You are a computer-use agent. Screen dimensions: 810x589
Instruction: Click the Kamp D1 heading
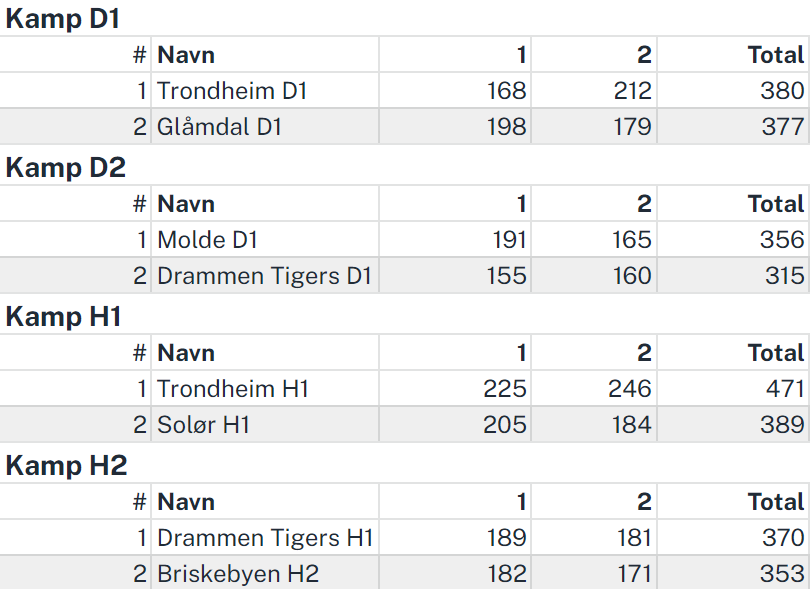63,19
